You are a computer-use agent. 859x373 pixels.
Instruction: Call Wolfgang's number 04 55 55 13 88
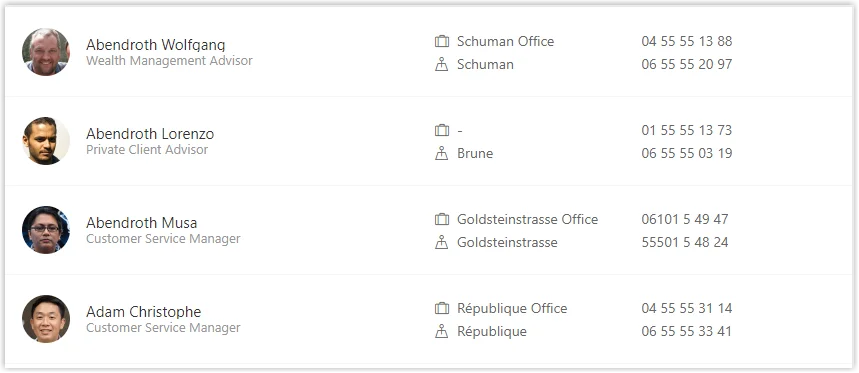(x=687, y=42)
